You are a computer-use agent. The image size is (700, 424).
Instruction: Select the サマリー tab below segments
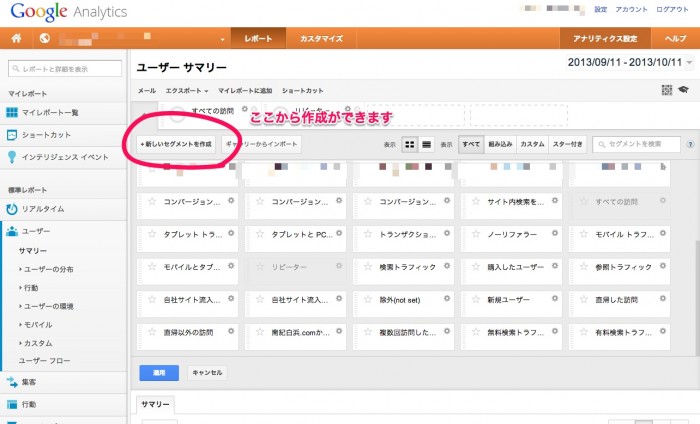pos(155,404)
